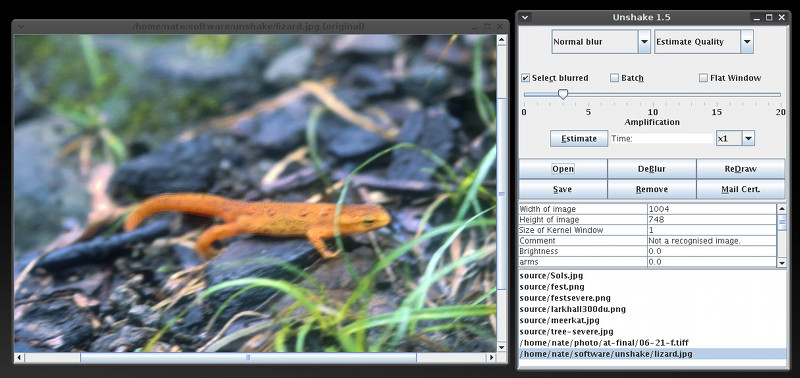Click the Mail Cert. button

740,189
